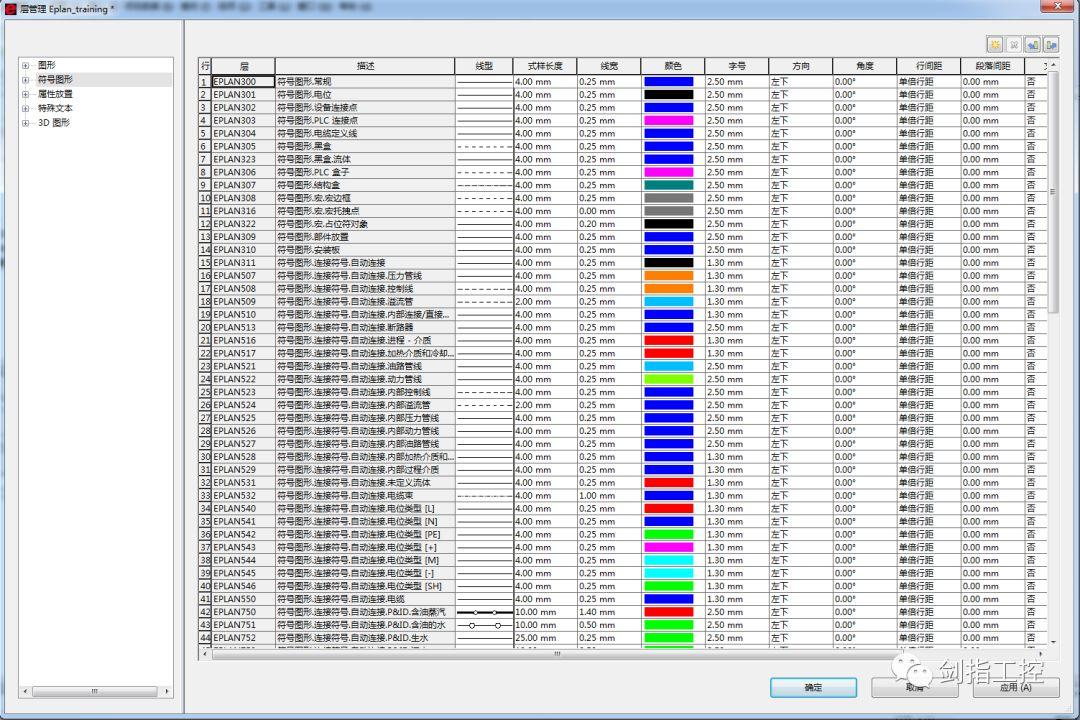1080x720 pixels.
Task: Click the teal color swatch for EPLAN307
Action: [x=668, y=185]
